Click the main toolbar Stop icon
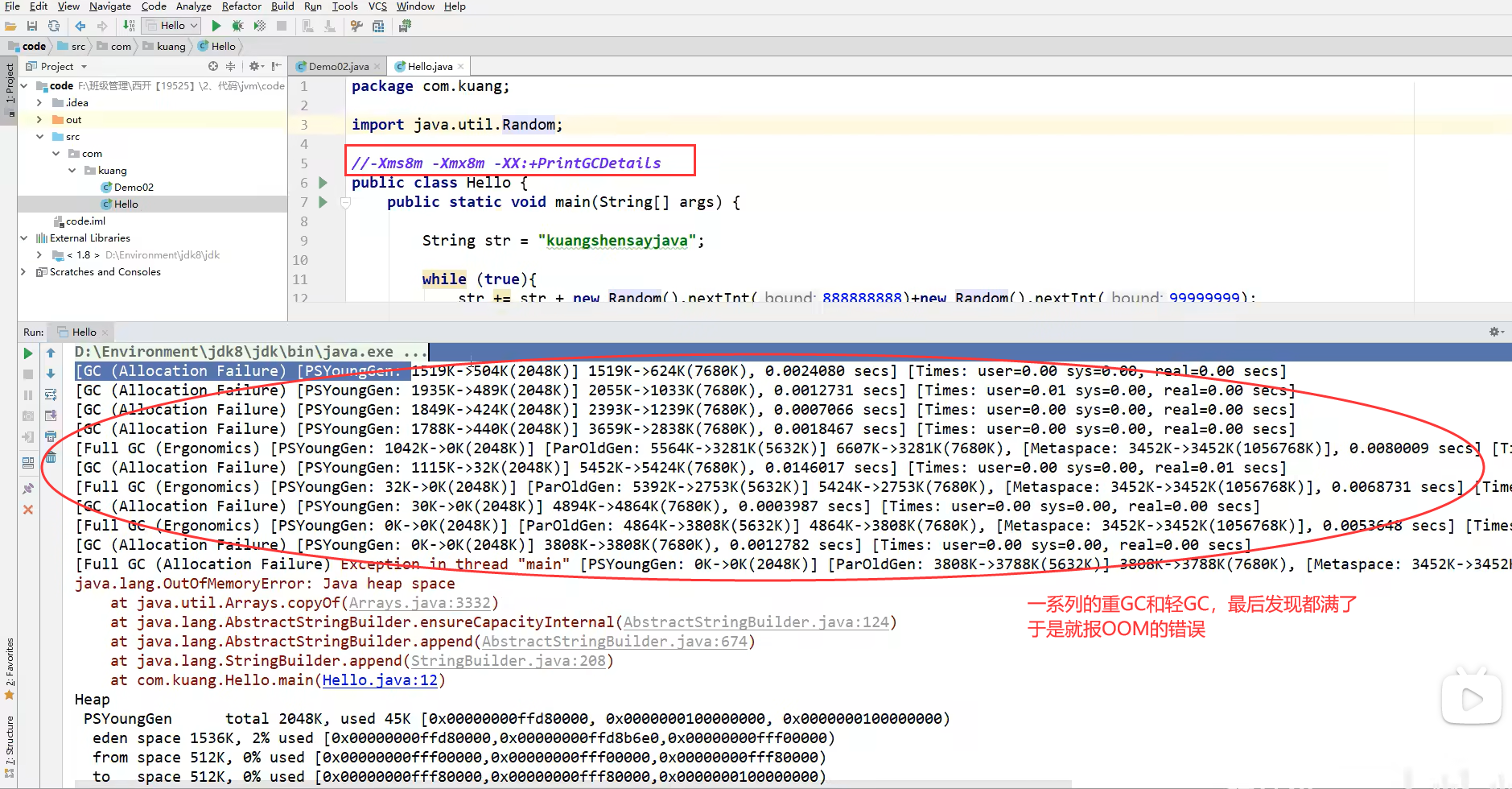 [282, 26]
